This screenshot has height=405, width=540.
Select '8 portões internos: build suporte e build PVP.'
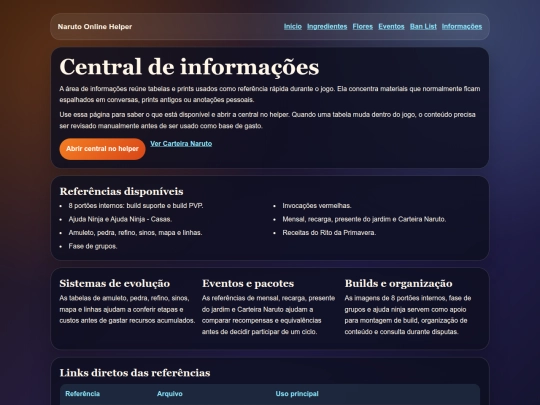point(136,206)
